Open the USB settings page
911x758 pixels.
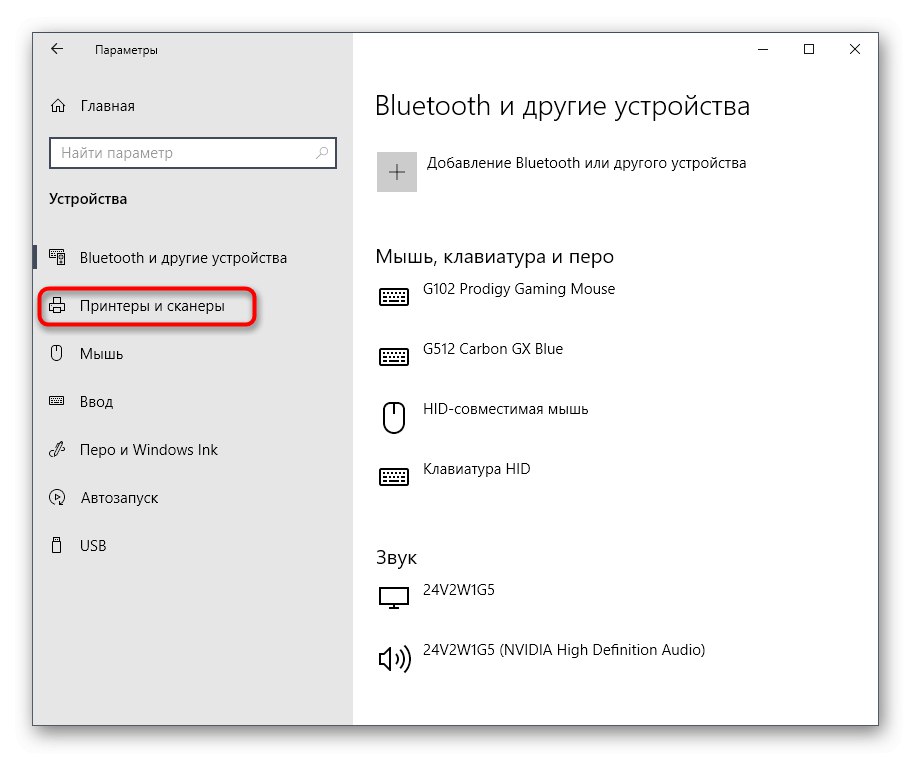click(x=95, y=545)
